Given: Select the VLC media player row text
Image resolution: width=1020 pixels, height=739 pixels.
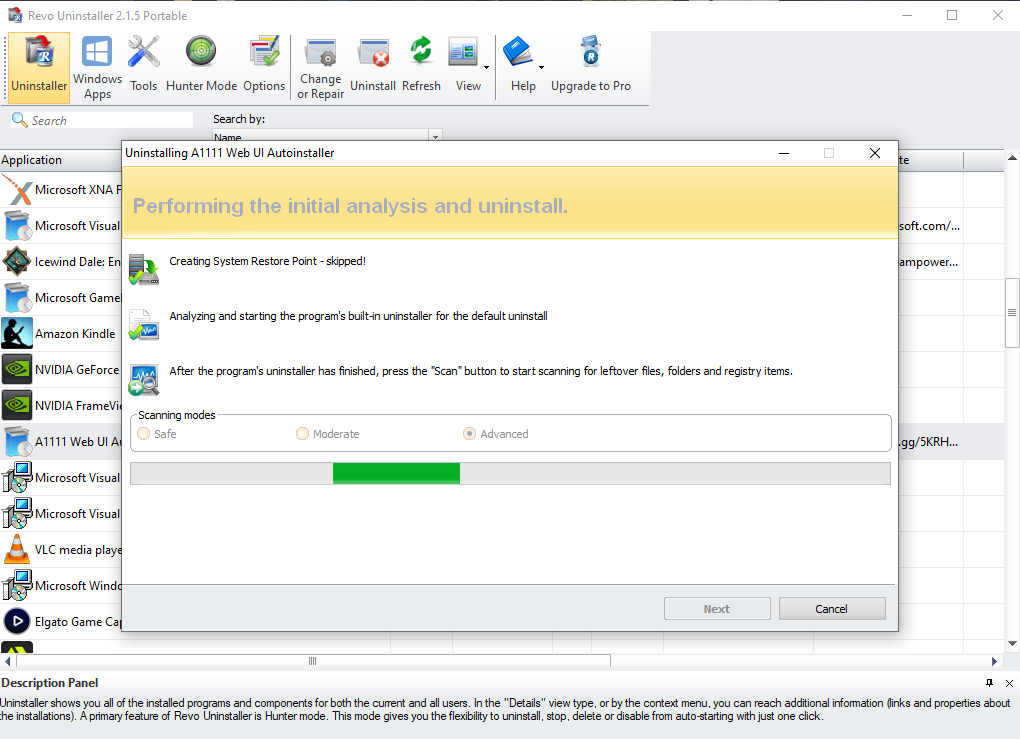Looking at the screenshot, I should tap(77, 550).
